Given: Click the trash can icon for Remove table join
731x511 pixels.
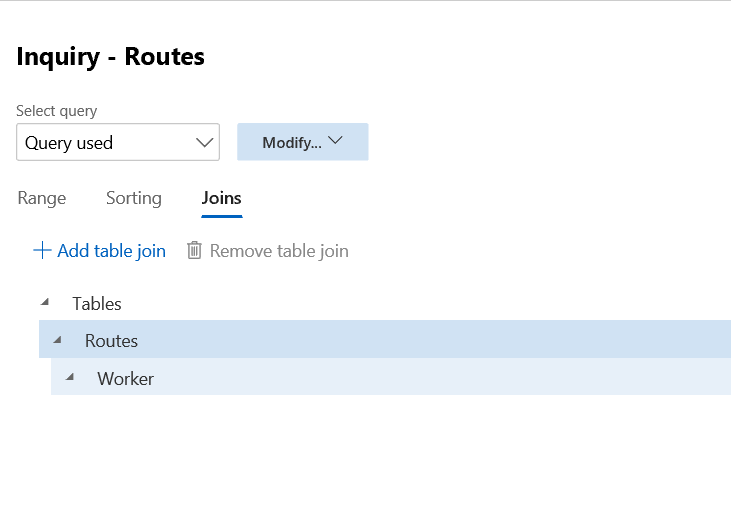Looking at the screenshot, I should [x=195, y=251].
